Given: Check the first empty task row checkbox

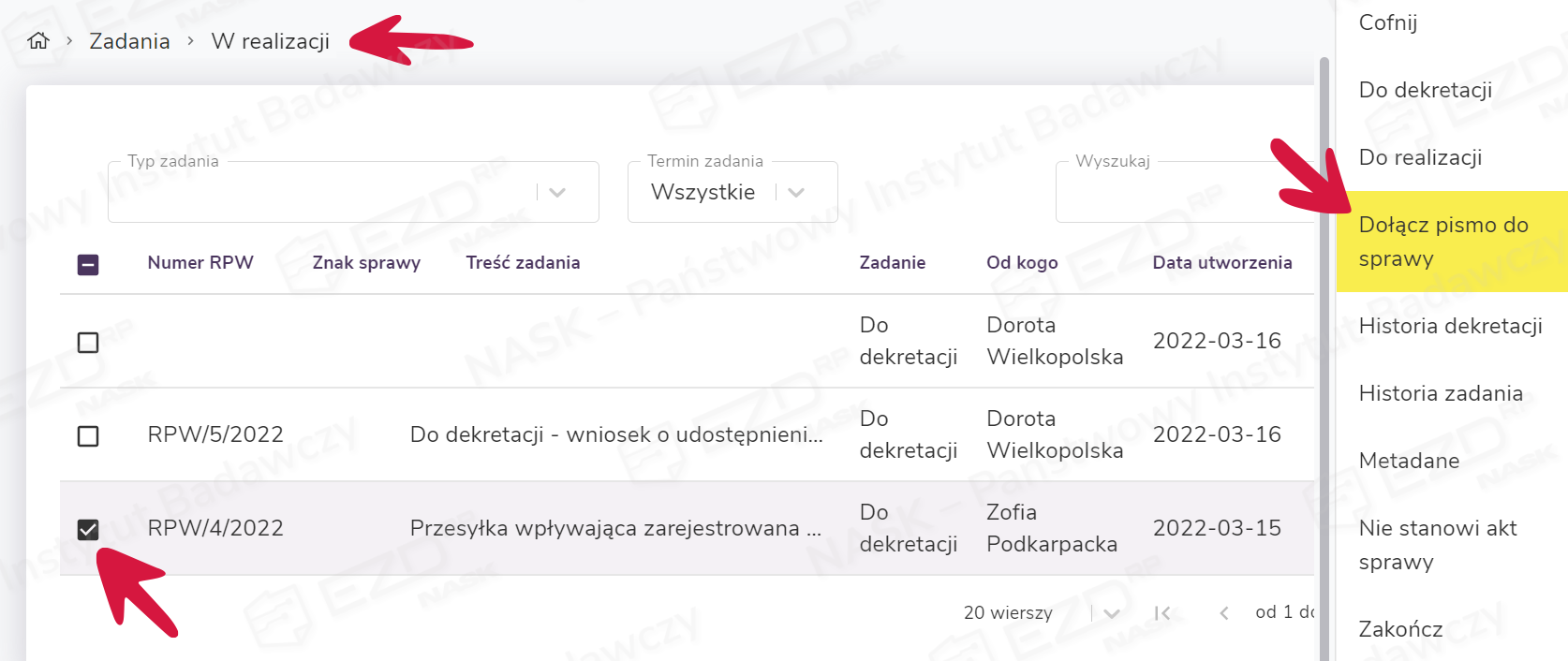Looking at the screenshot, I should 88,343.
